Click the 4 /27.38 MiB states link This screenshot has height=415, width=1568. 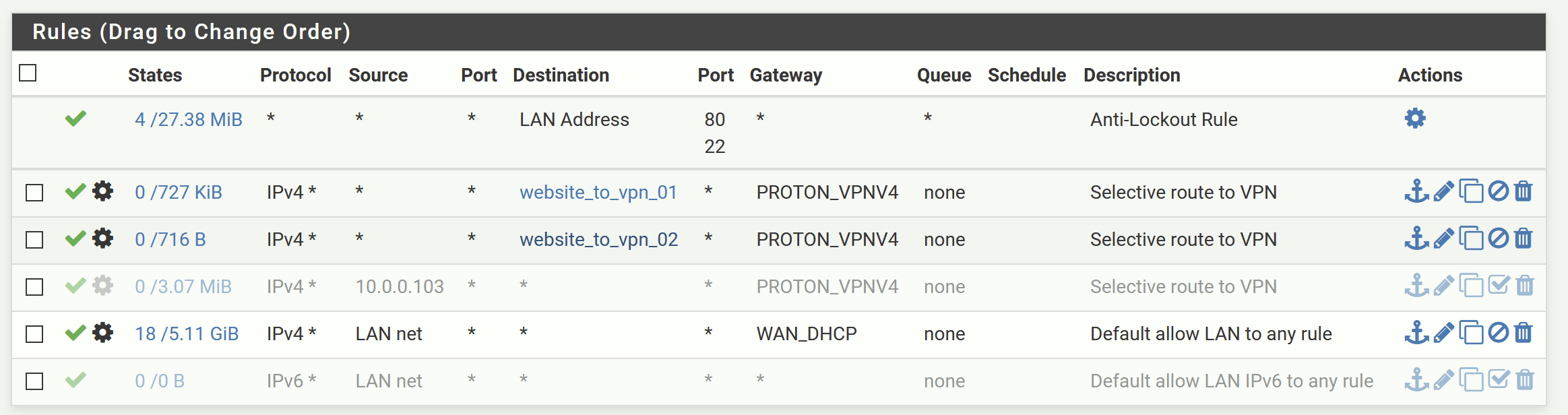click(x=188, y=120)
